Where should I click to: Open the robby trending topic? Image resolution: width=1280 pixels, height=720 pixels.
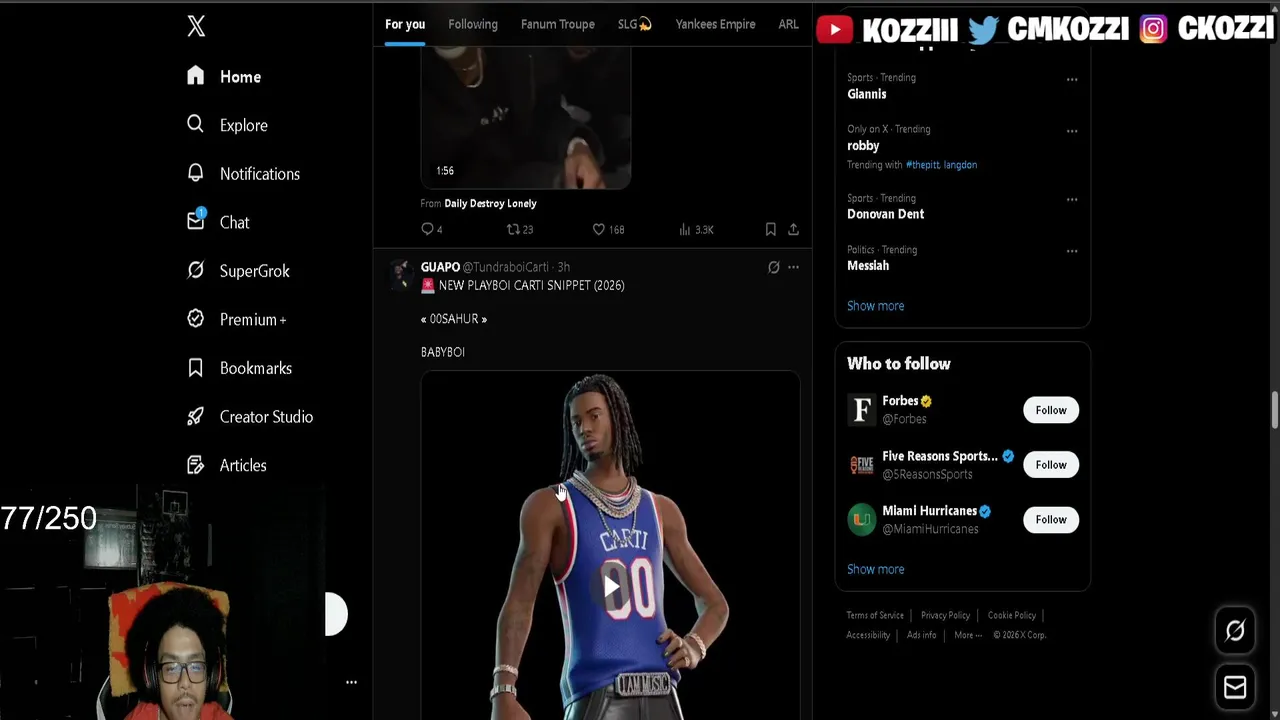tap(863, 146)
